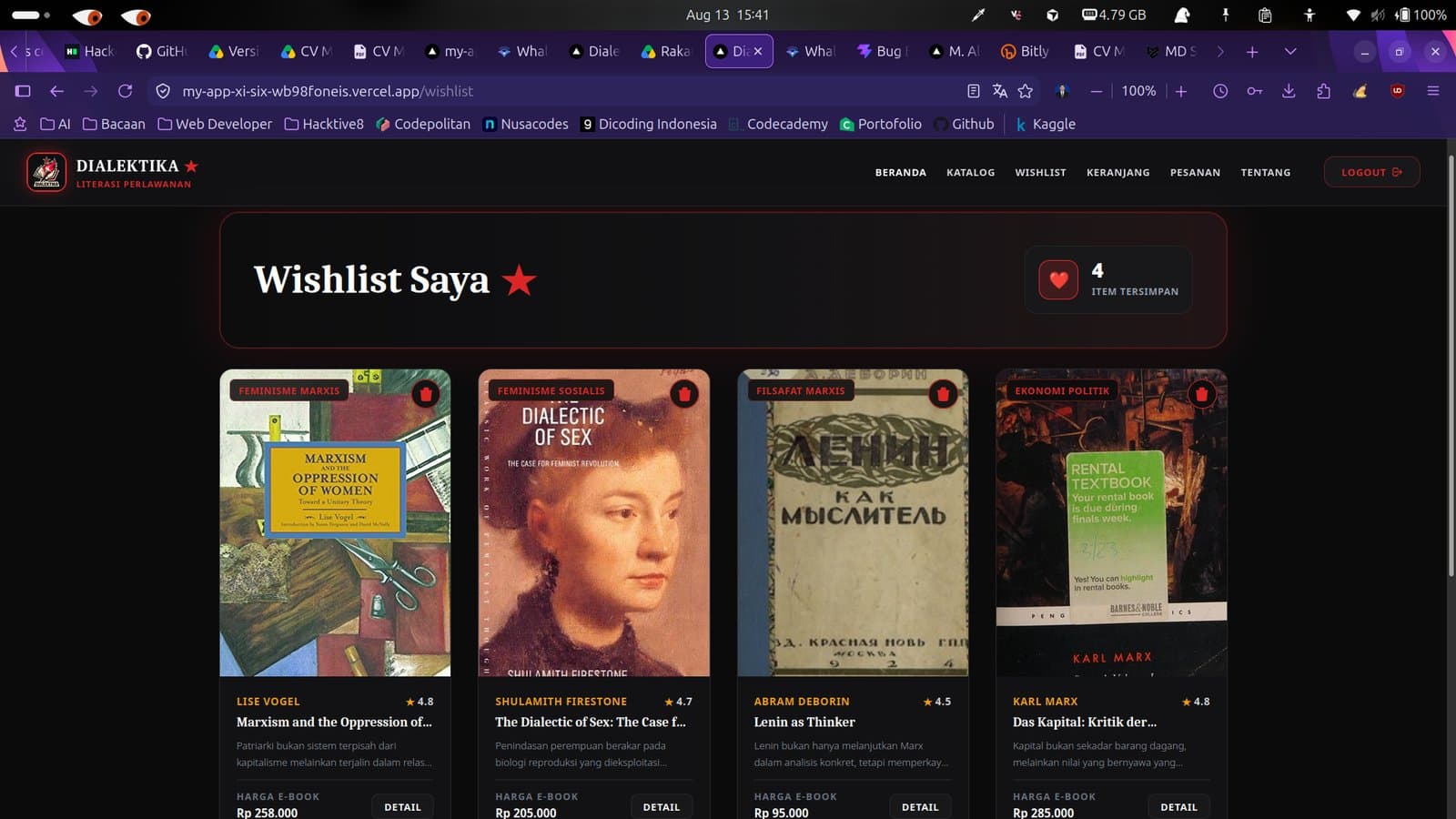Open the AI bookmarks folder

tap(55, 124)
